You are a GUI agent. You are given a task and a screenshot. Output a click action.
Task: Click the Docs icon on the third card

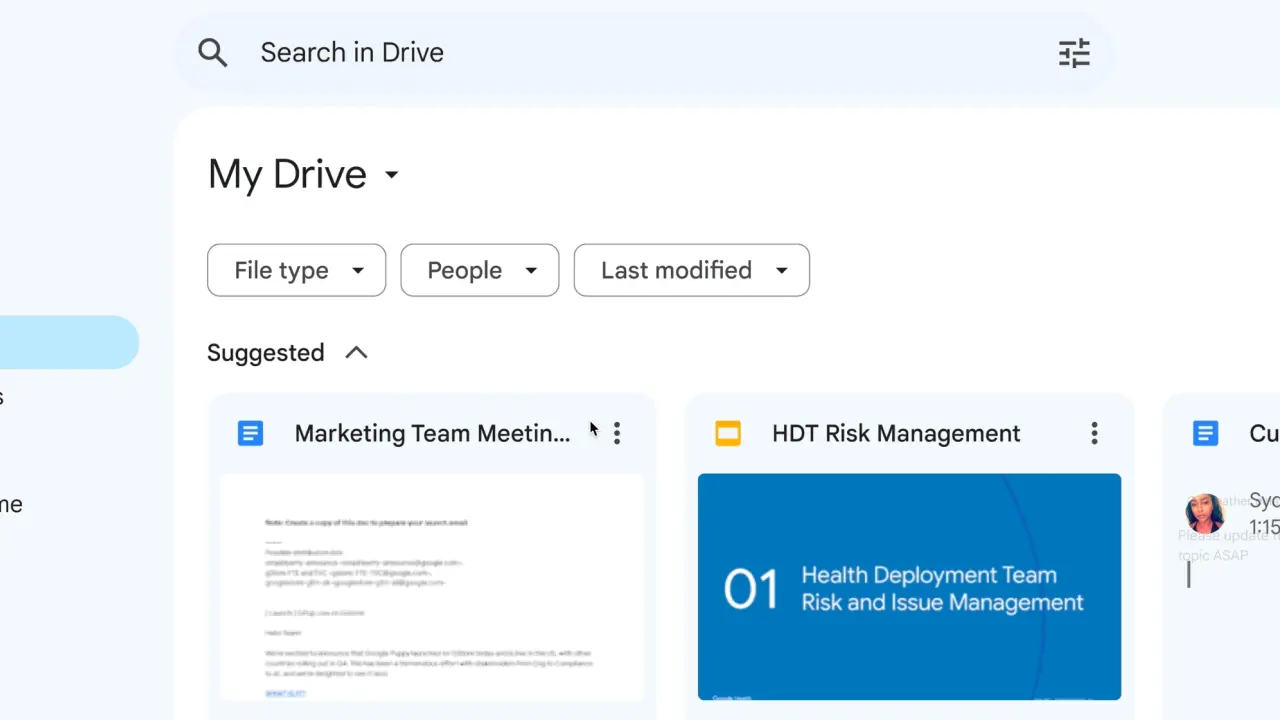click(1206, 433)
